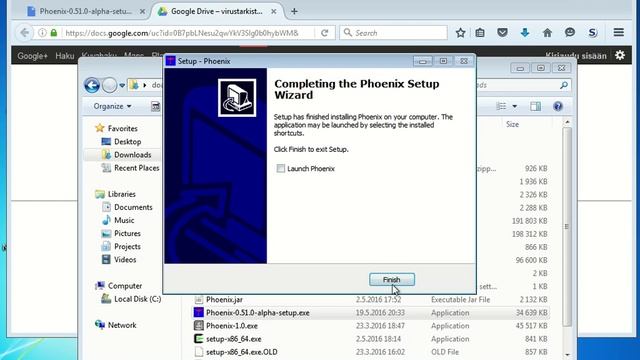
Task: Open Projects library
Action: pyautogui.click(x=127, y=247)
